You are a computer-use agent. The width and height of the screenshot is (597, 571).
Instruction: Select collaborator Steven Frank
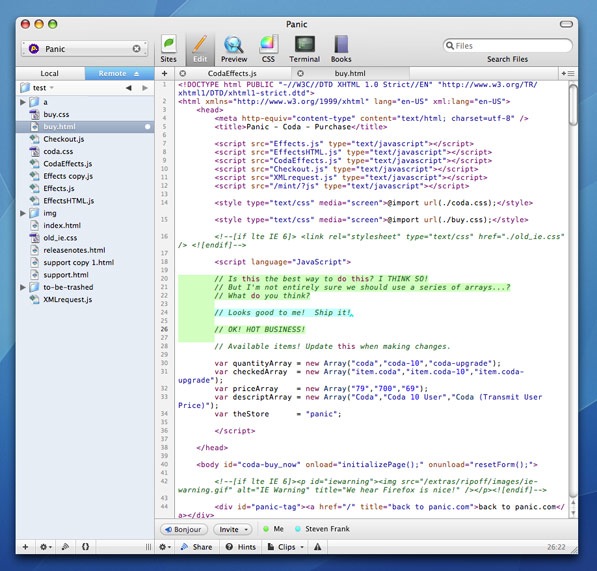pos(322,529)
